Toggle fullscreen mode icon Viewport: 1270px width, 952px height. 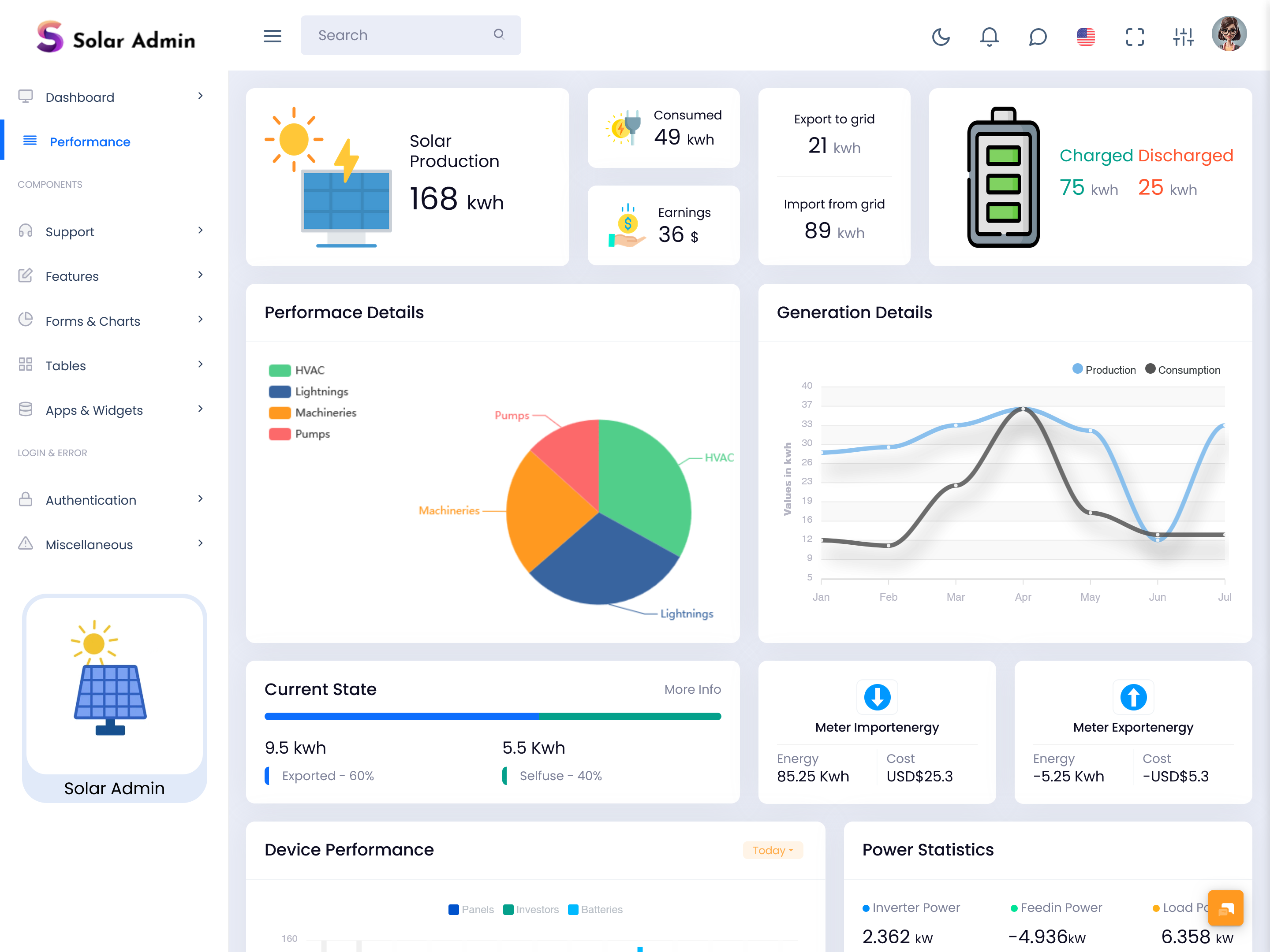pos(1135,37)
